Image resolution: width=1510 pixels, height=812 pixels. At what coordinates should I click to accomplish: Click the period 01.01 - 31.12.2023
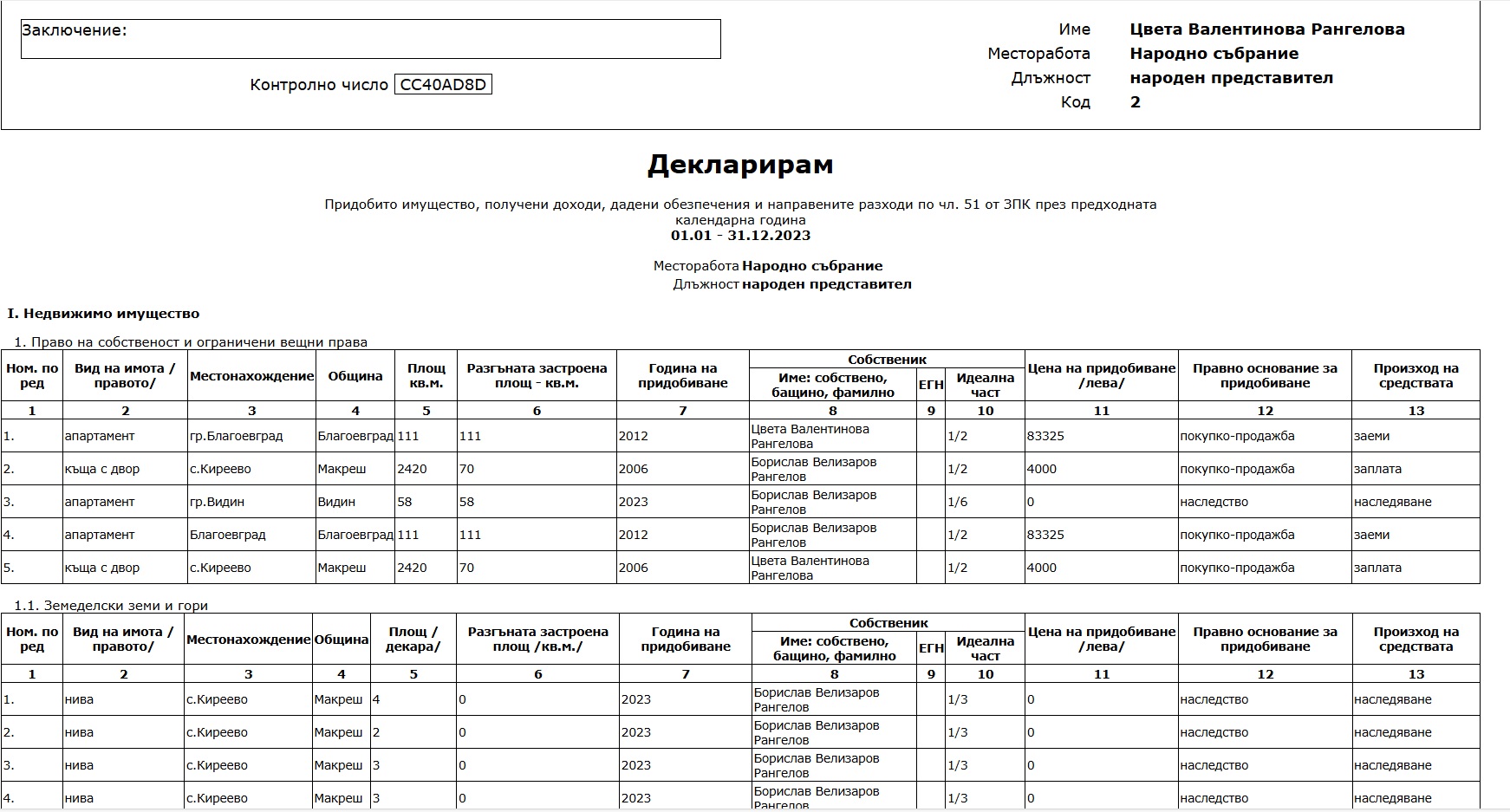(740, 236)
